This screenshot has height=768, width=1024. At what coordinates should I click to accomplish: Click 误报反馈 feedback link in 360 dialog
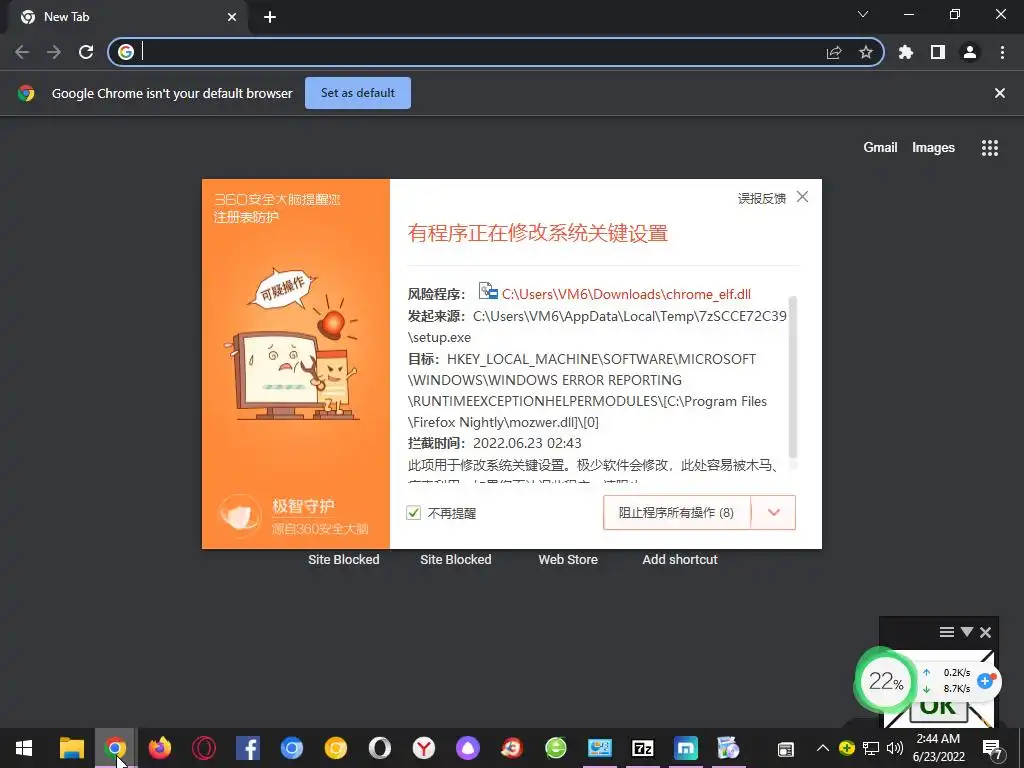coord(761,199)
